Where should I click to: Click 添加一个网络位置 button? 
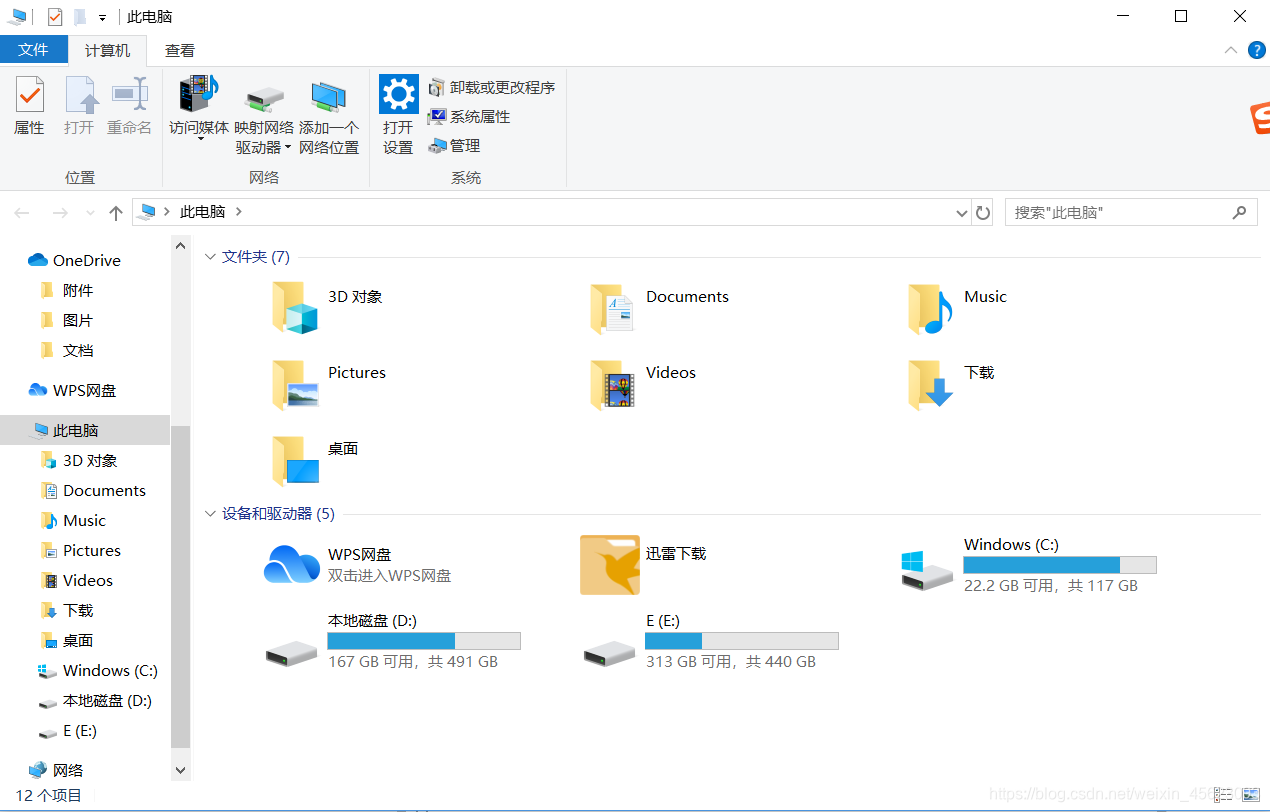point(329,116)
